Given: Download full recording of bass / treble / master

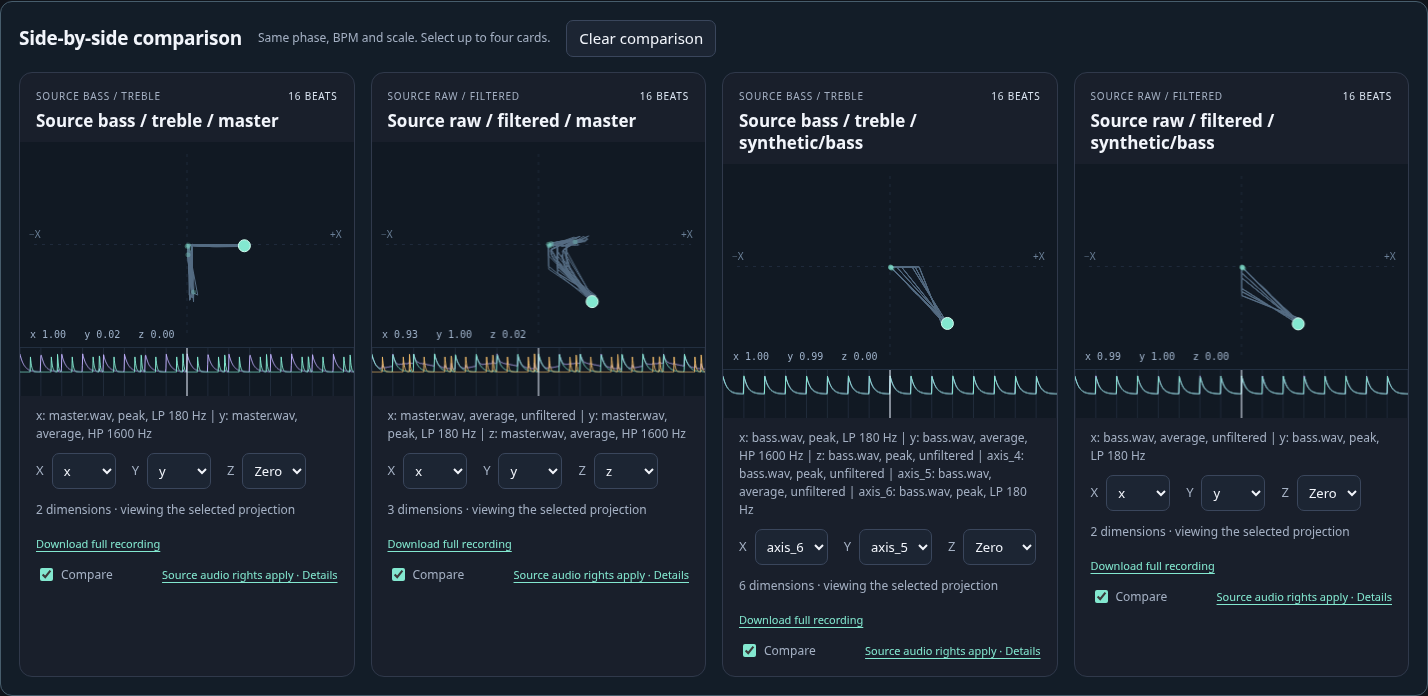Looking at the screenshot, I should click(x=98, y=545).
